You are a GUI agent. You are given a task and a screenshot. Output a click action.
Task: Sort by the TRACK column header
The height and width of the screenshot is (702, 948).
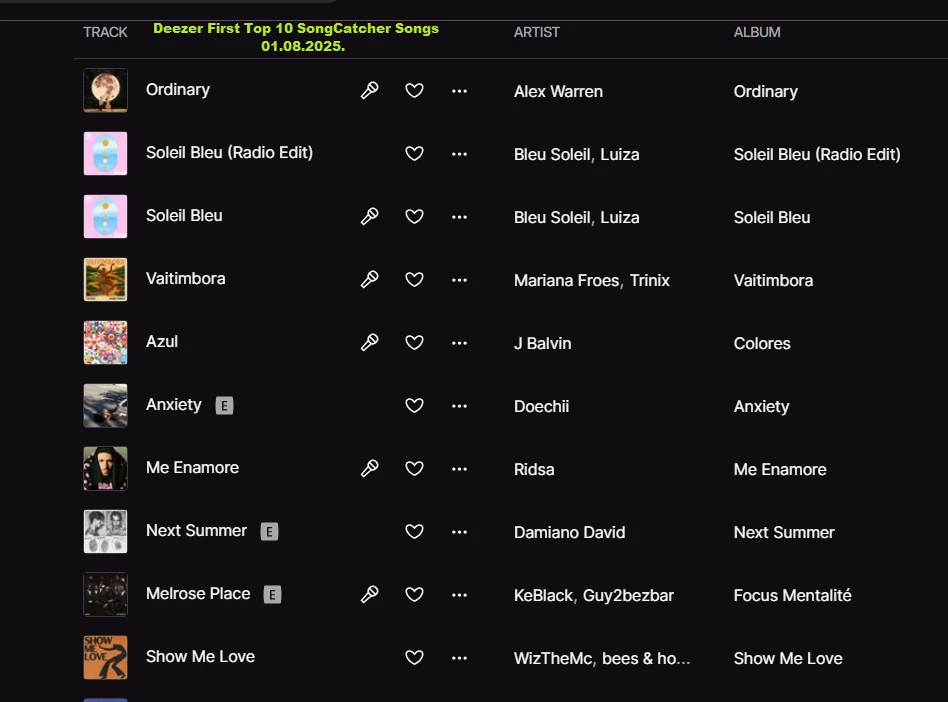(105, 32)
